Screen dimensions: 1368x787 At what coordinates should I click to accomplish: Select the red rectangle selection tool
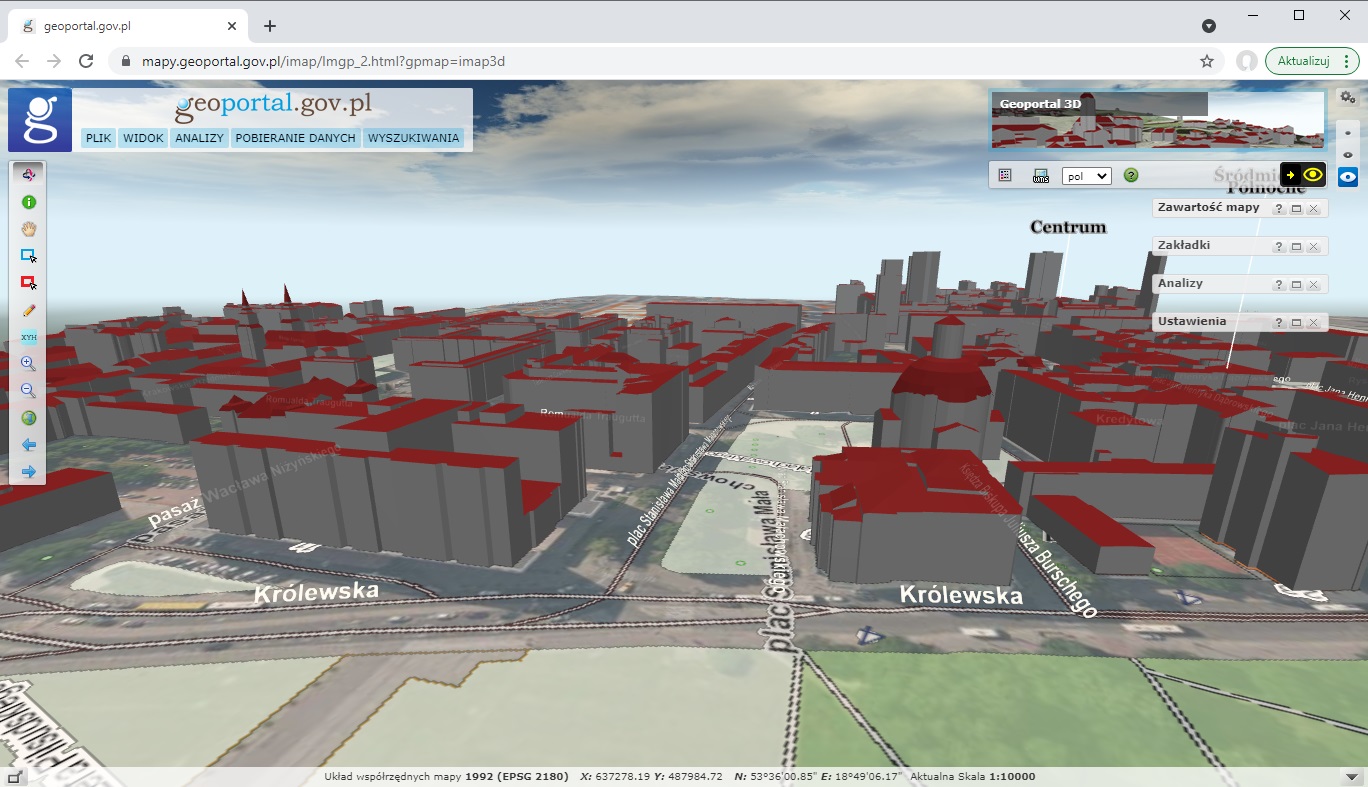pyautogui.click(x=28, y=283)
